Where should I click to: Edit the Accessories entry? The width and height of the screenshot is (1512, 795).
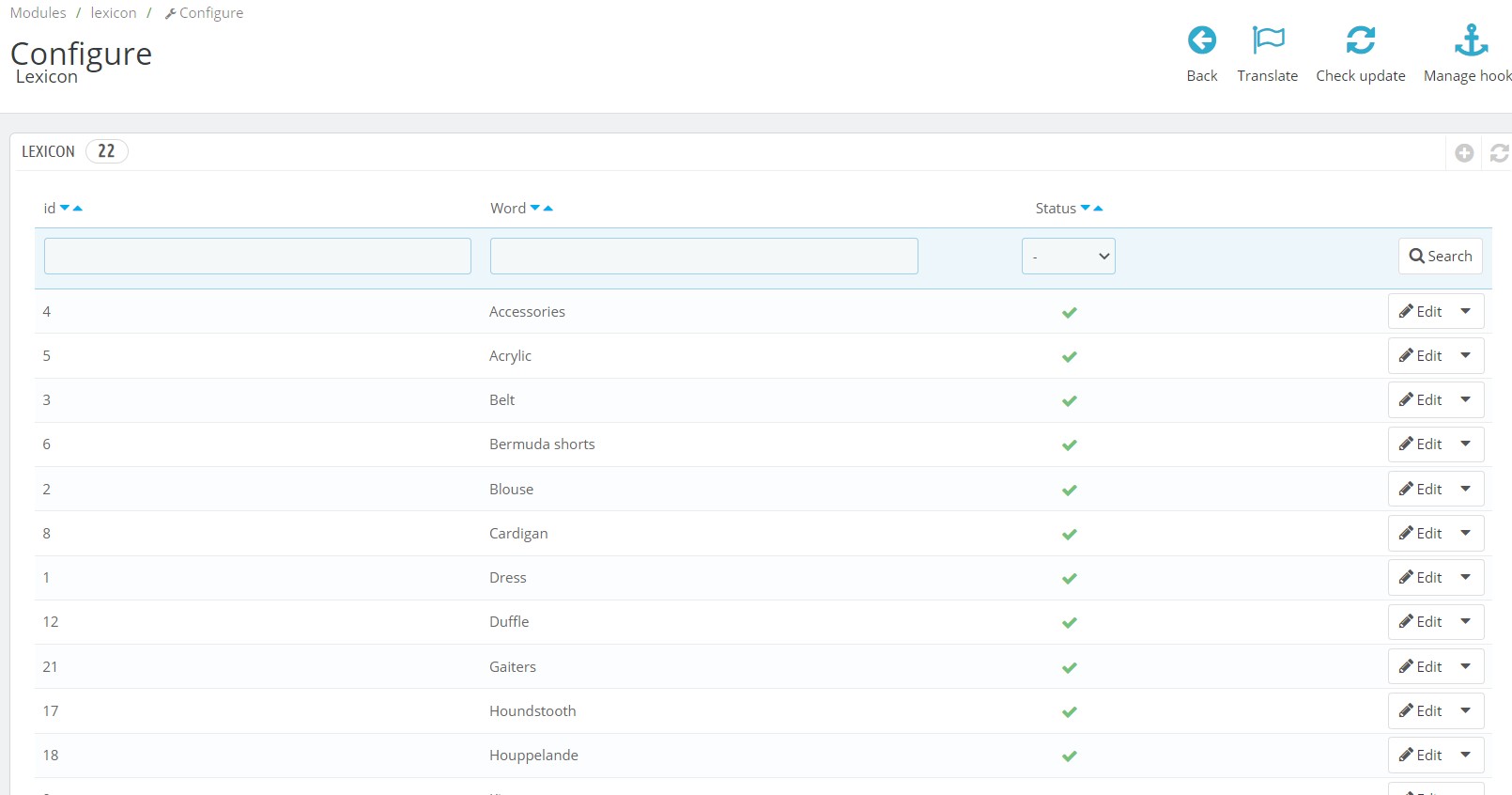click(x=1420, y=311)
